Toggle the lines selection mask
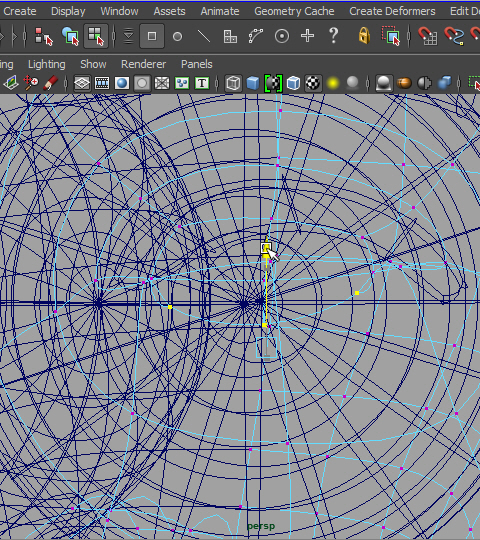 click(x=204, y=36)
